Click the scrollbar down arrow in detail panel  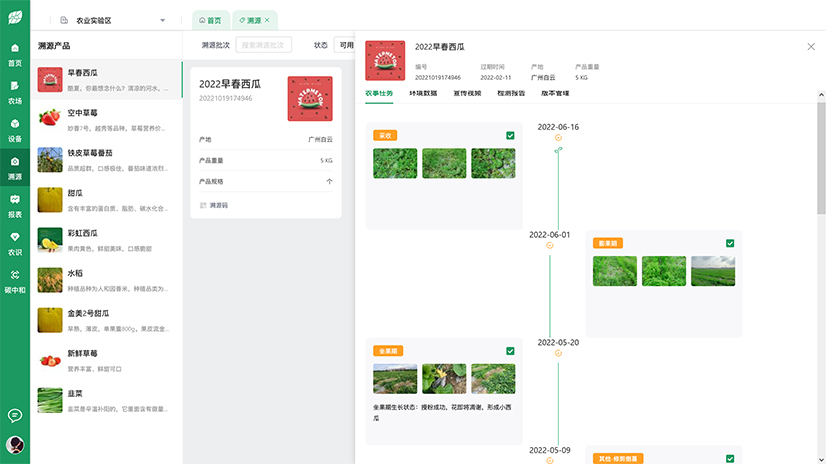[820, 458]
